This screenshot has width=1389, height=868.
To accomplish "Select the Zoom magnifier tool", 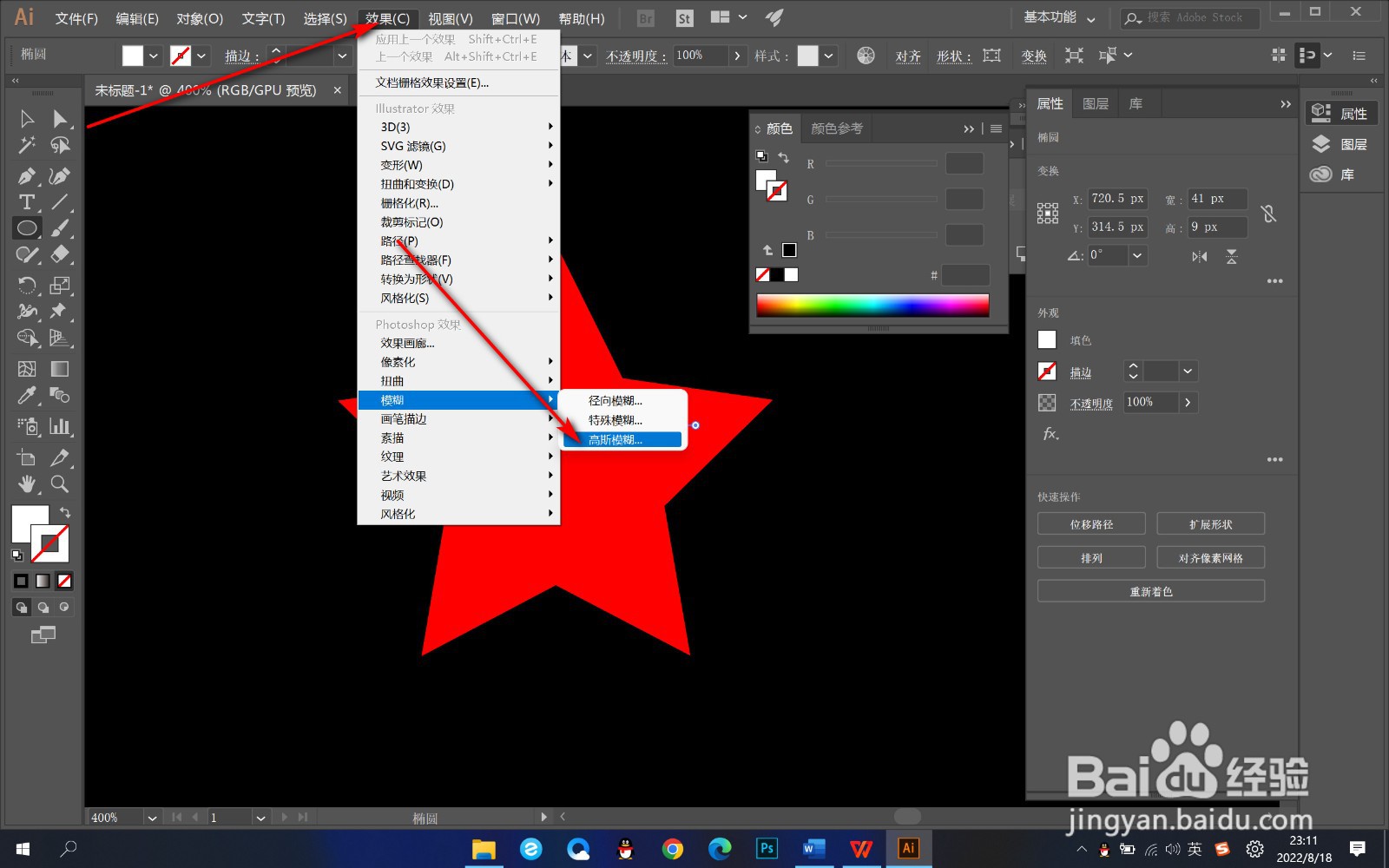I will (60, 483).
